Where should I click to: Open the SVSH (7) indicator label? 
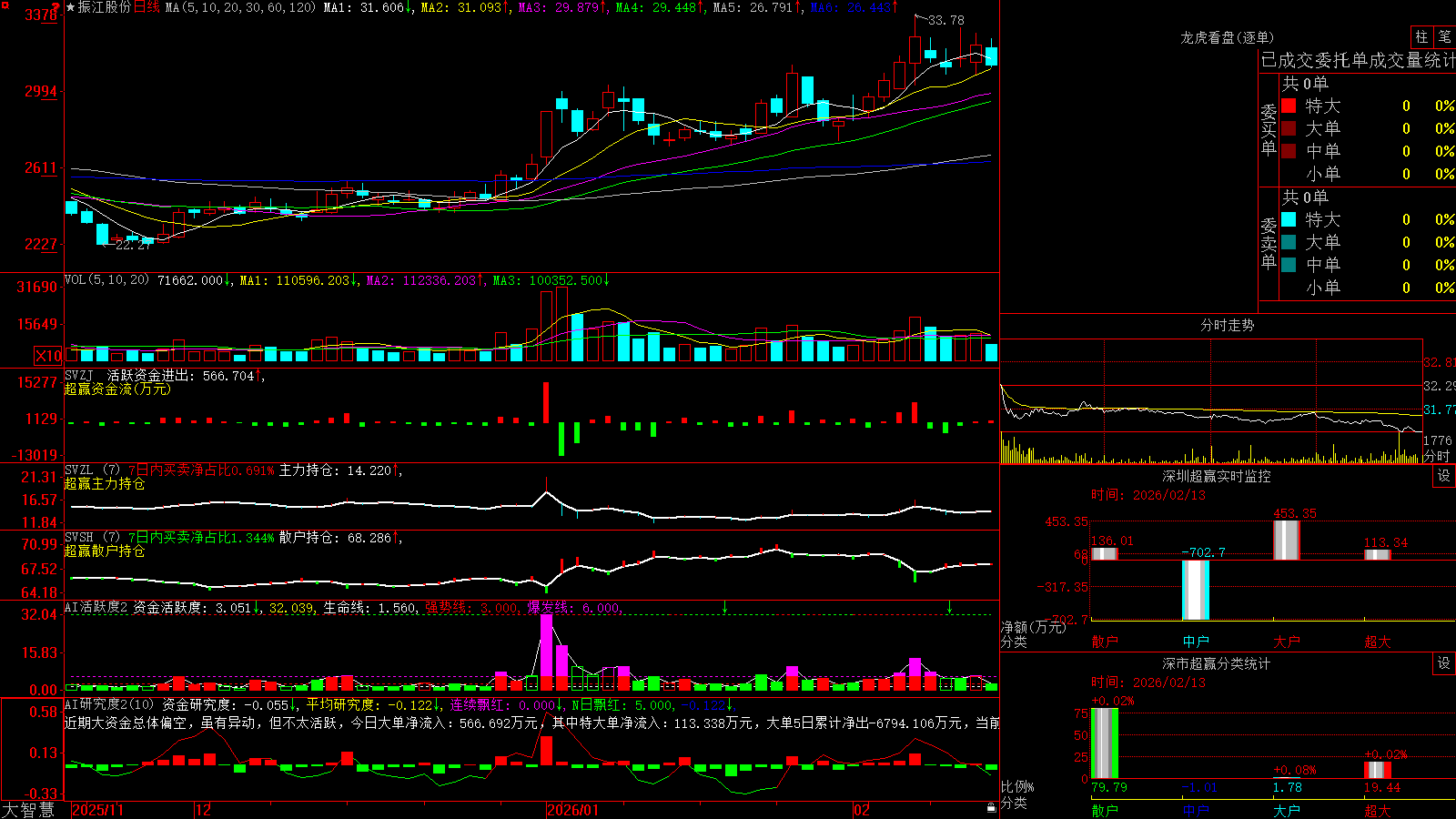click(92, 537)
